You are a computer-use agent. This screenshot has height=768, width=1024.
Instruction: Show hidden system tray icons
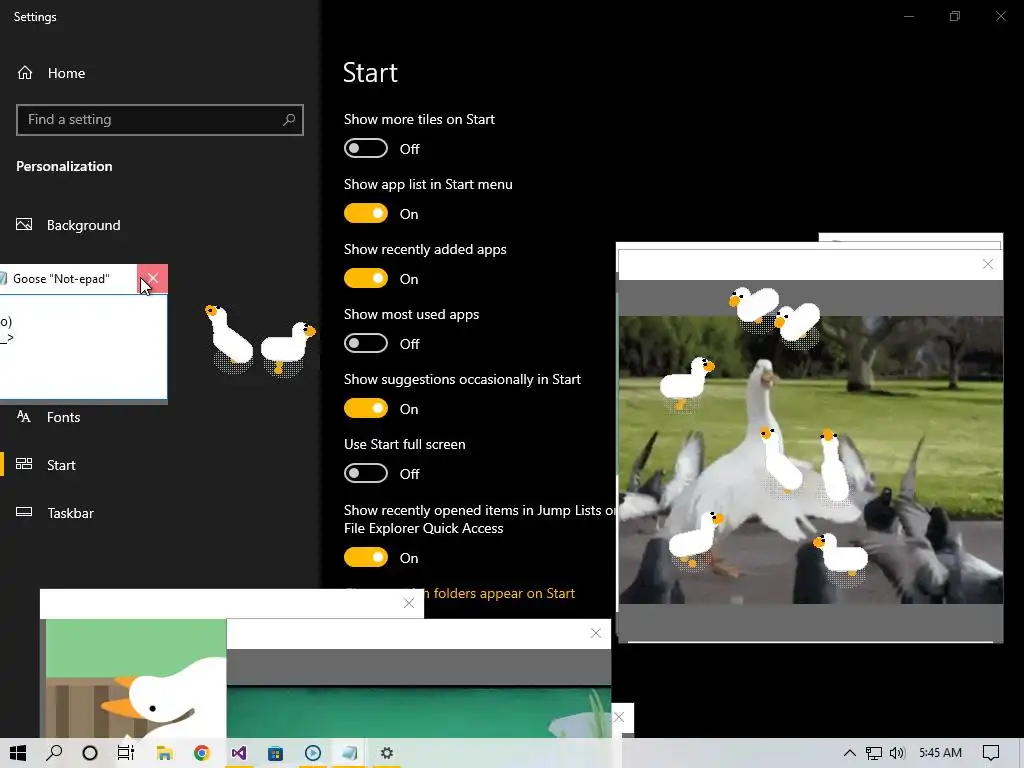tap(849, 753)
